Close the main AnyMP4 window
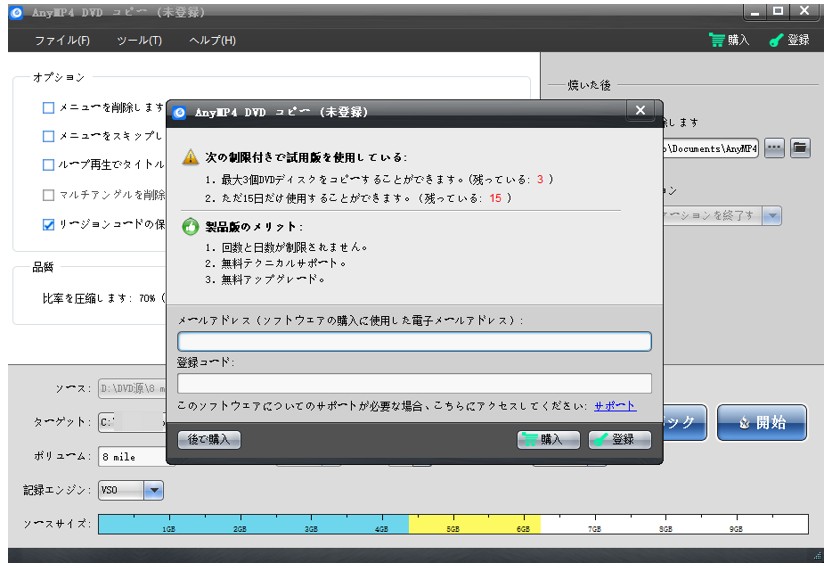This screenshot has width=830, height=570. point(805,11)
